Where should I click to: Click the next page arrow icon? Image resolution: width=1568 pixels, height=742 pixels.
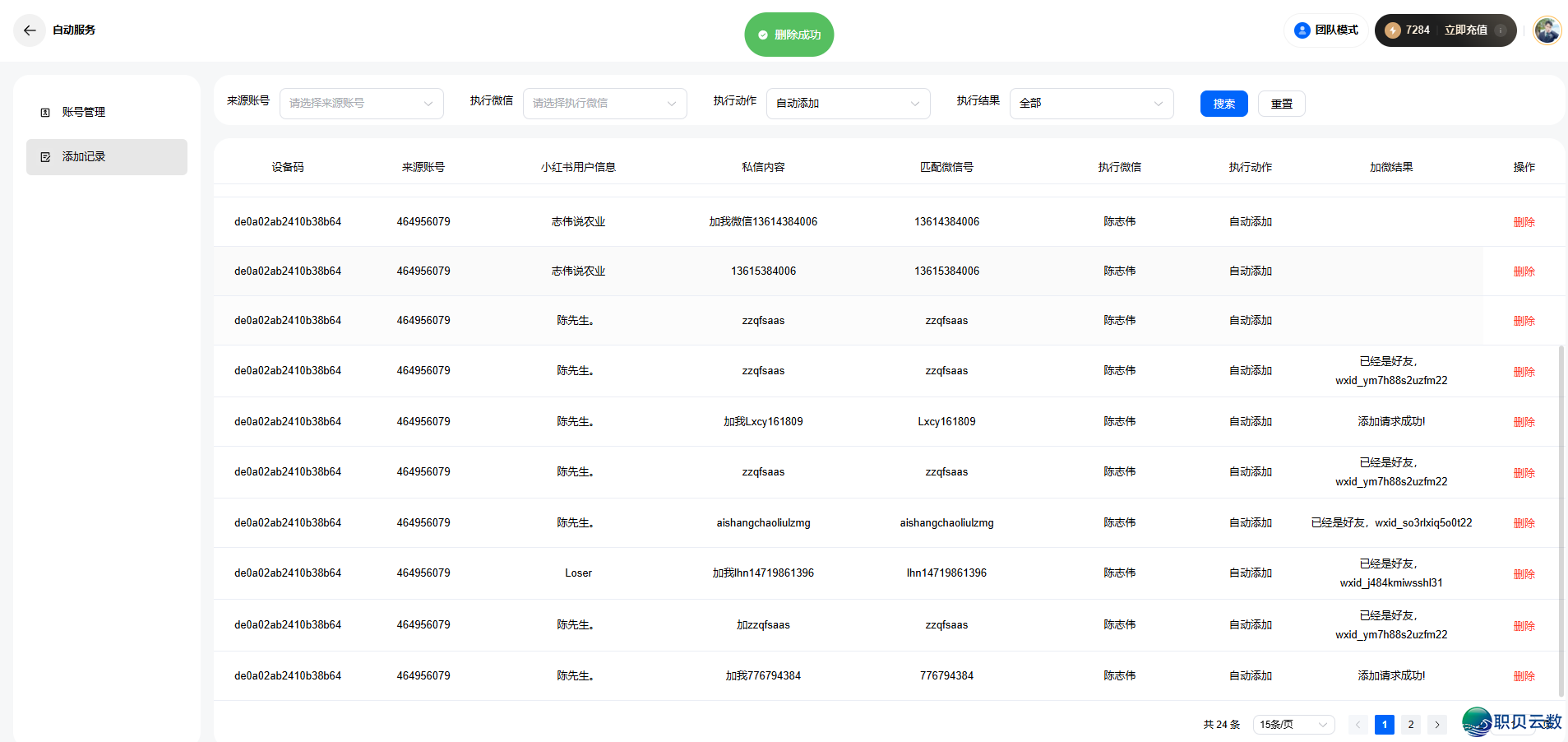(x=1436, y=725)
